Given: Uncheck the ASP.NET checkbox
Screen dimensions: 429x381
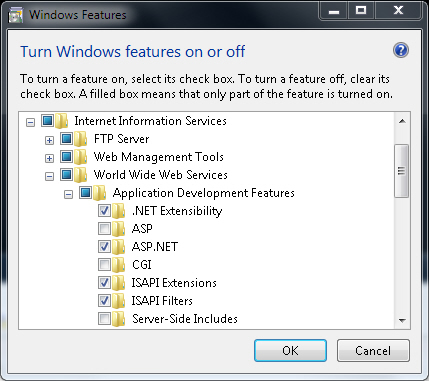Looking at the screenshot, I should click(x=104, y=246).
